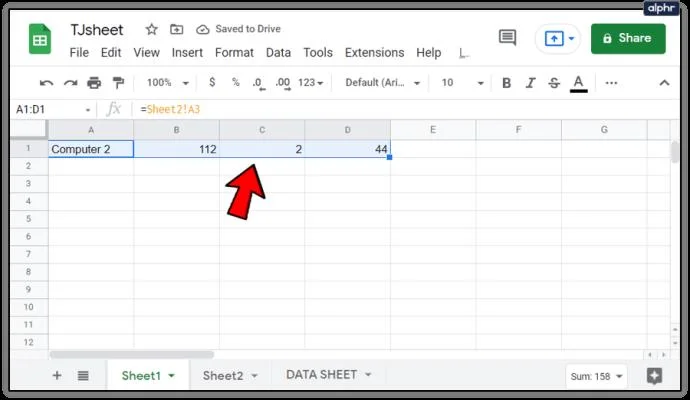Screen dimensions: 690x400
Task: Activate the Paint format tool
Action: click(x=118, y=83)
